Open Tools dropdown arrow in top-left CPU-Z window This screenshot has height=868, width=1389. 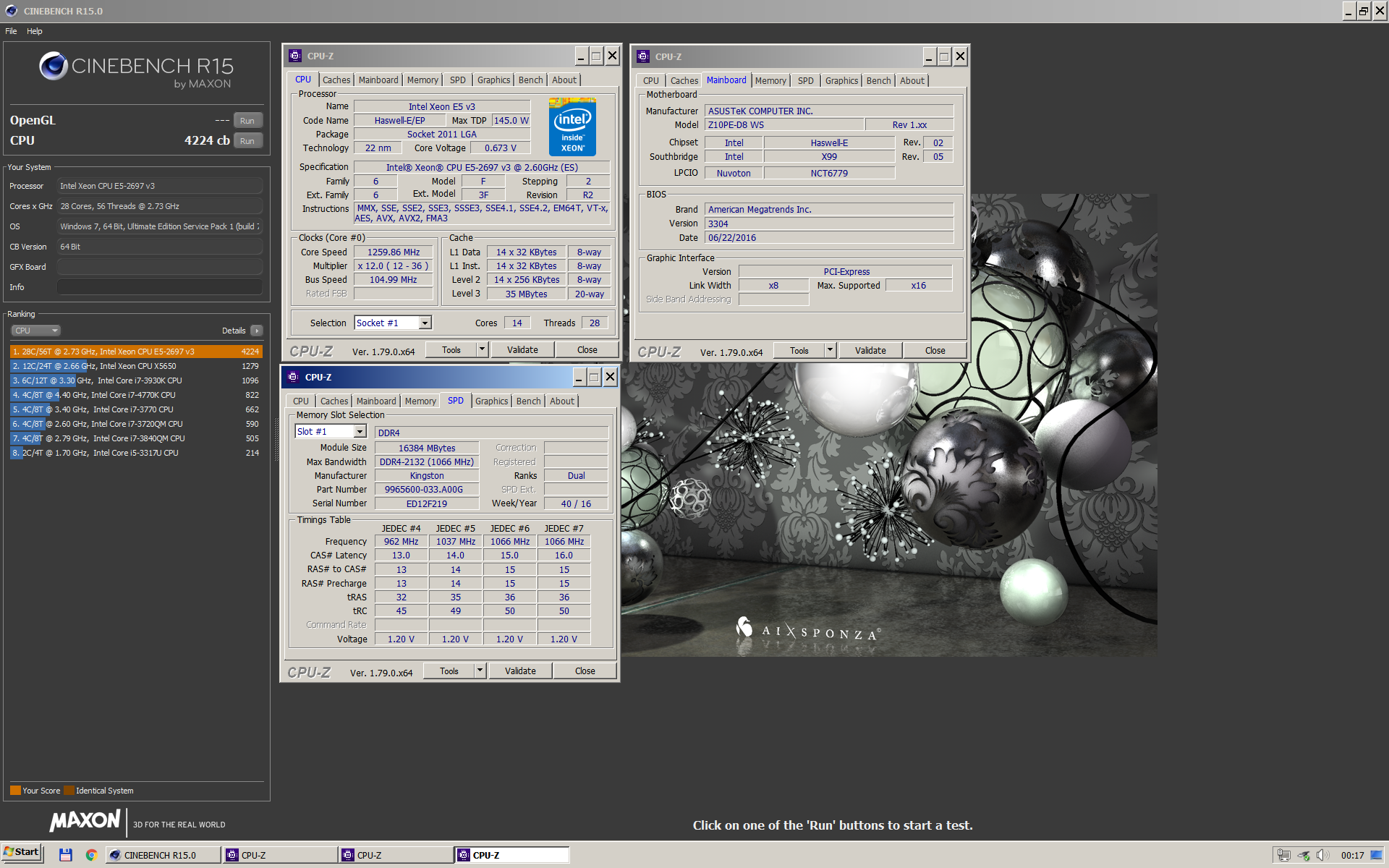pyautogui.click(x=482, y=350)
